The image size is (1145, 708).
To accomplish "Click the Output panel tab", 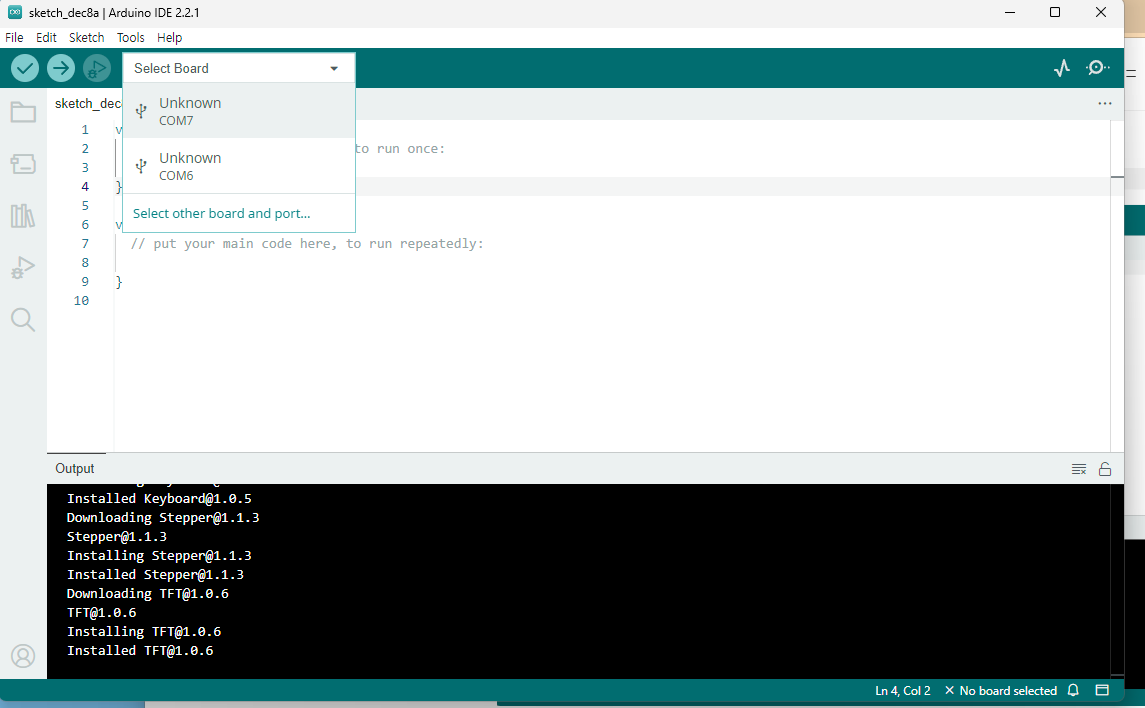I will point(75,469).
